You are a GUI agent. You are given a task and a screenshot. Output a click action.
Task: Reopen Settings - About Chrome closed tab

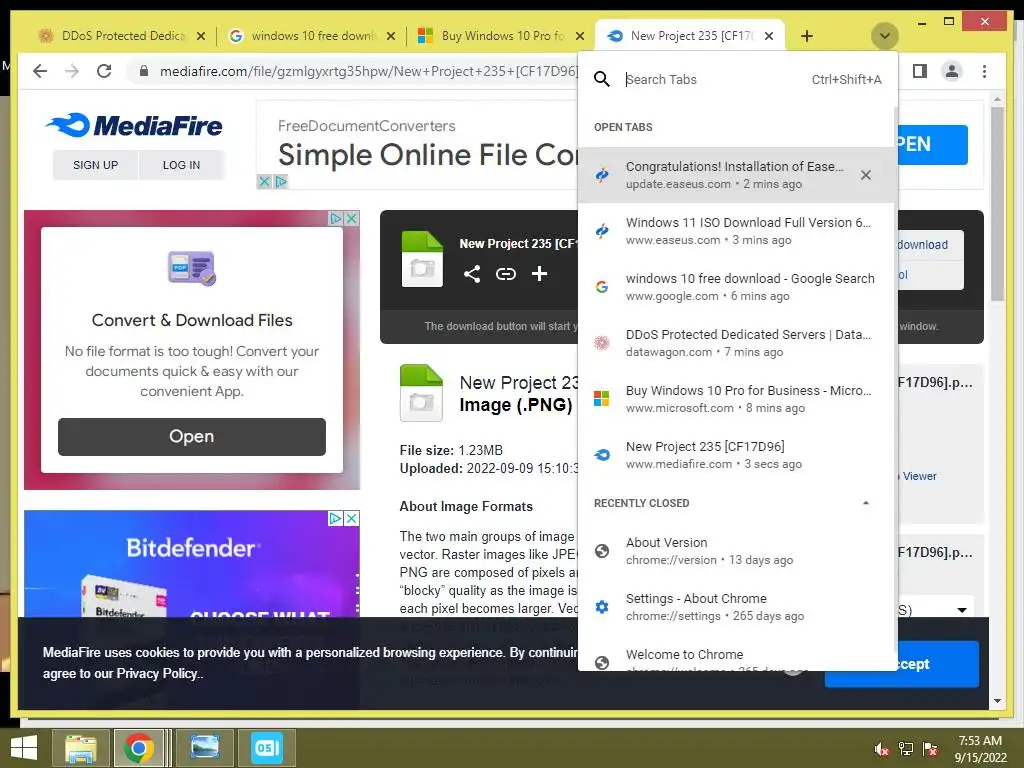coord(736,607)
